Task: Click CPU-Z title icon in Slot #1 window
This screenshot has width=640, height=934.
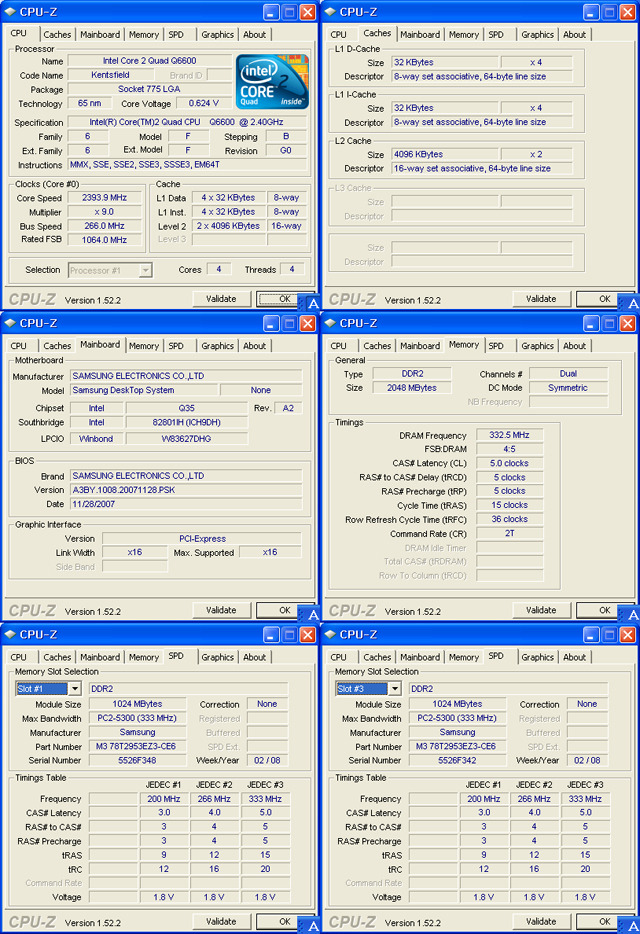Action: click(x=10, y=634)
